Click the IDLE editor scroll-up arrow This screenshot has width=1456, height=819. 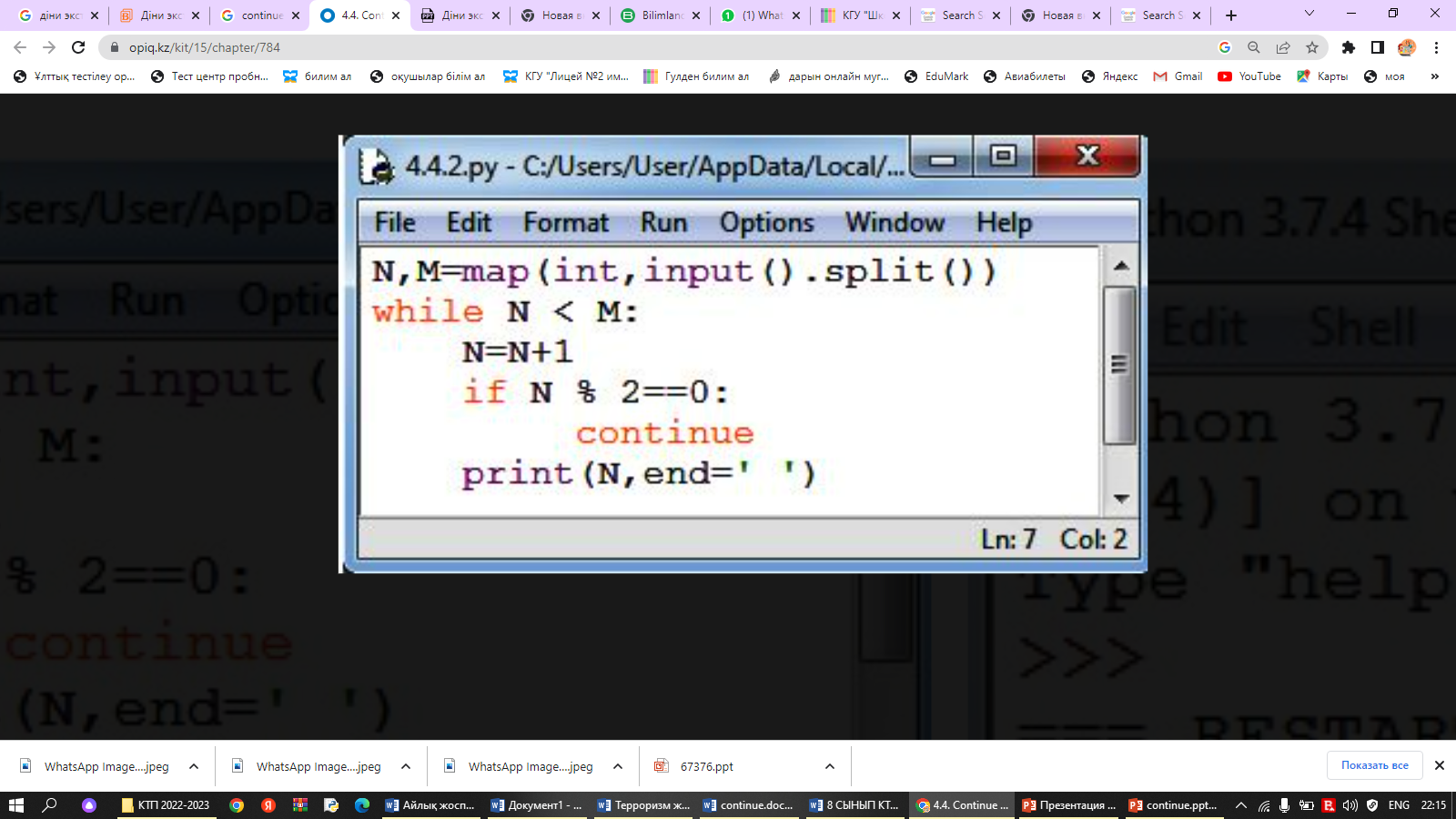[1120, 266]
